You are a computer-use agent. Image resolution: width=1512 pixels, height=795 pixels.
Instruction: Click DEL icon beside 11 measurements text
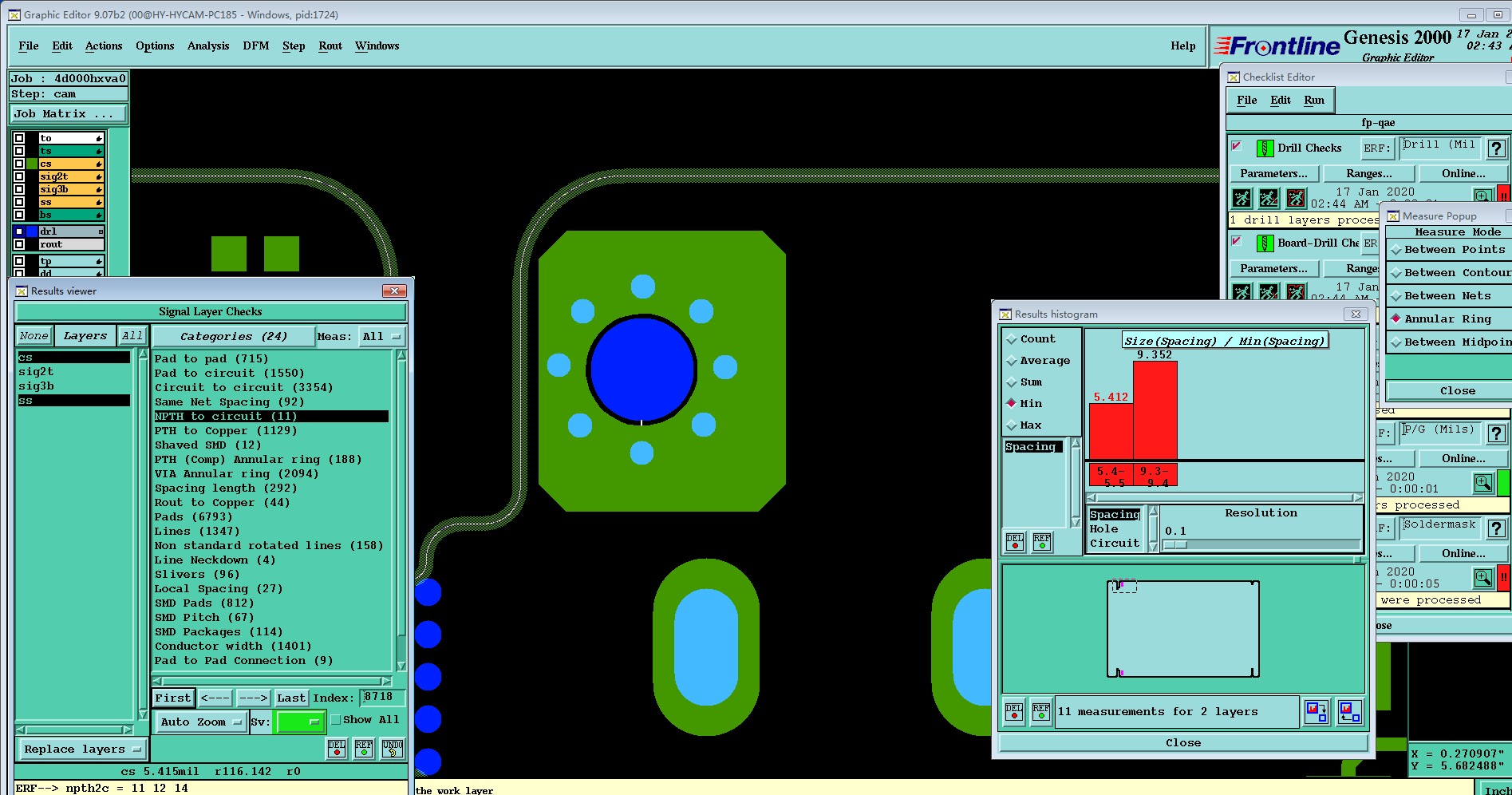(x=1013, y=712)
